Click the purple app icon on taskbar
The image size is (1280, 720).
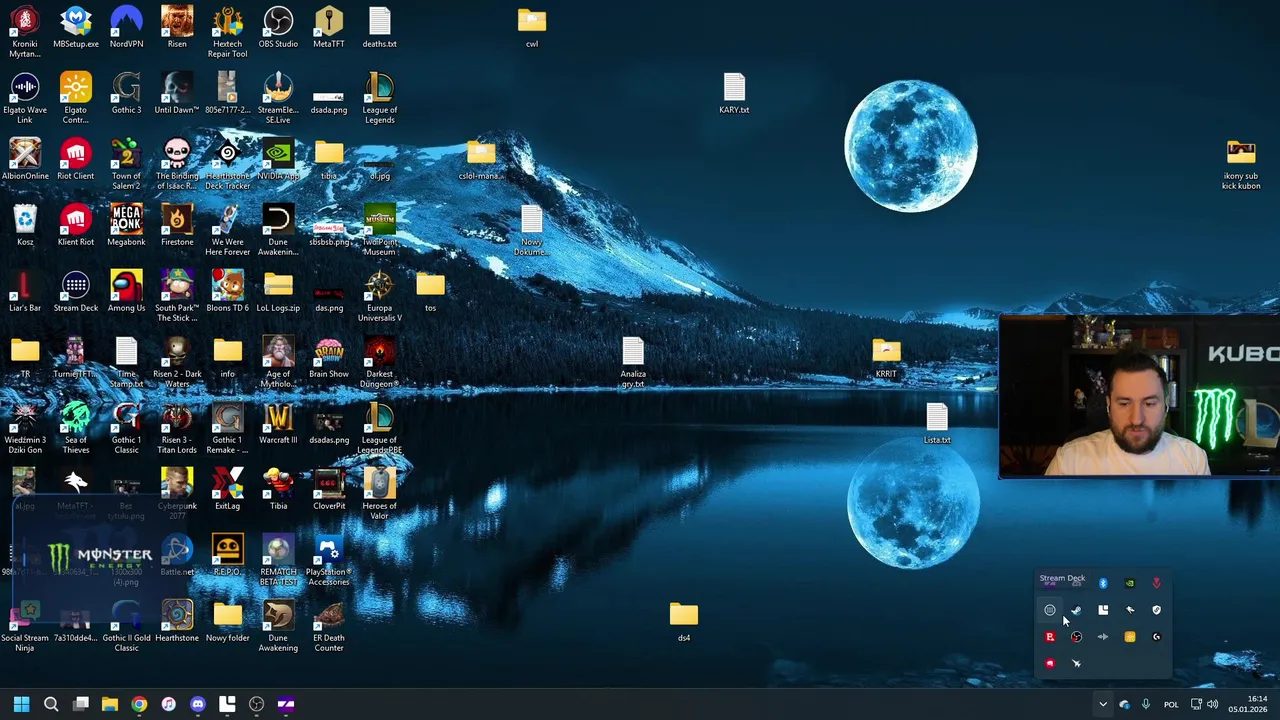click(286, 704)
